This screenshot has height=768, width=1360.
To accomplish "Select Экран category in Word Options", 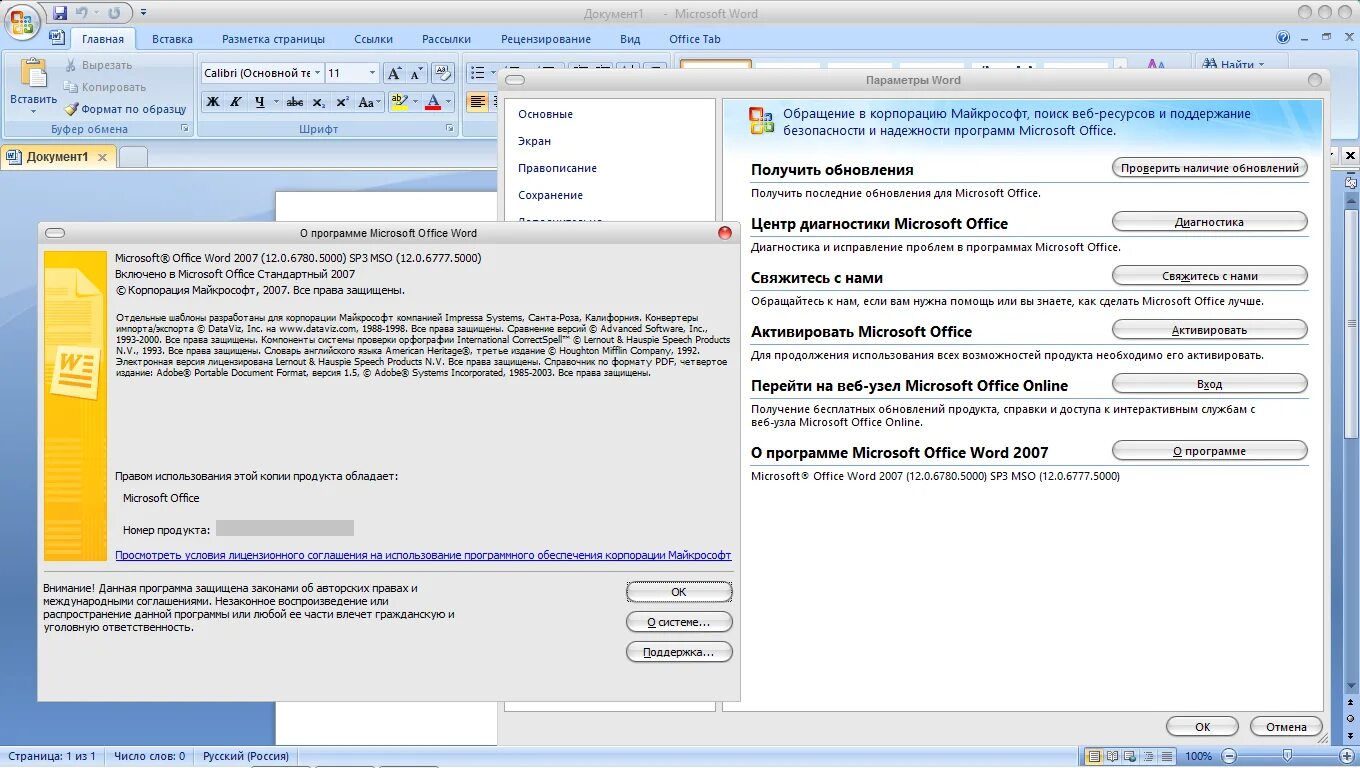I will (534, 141).
